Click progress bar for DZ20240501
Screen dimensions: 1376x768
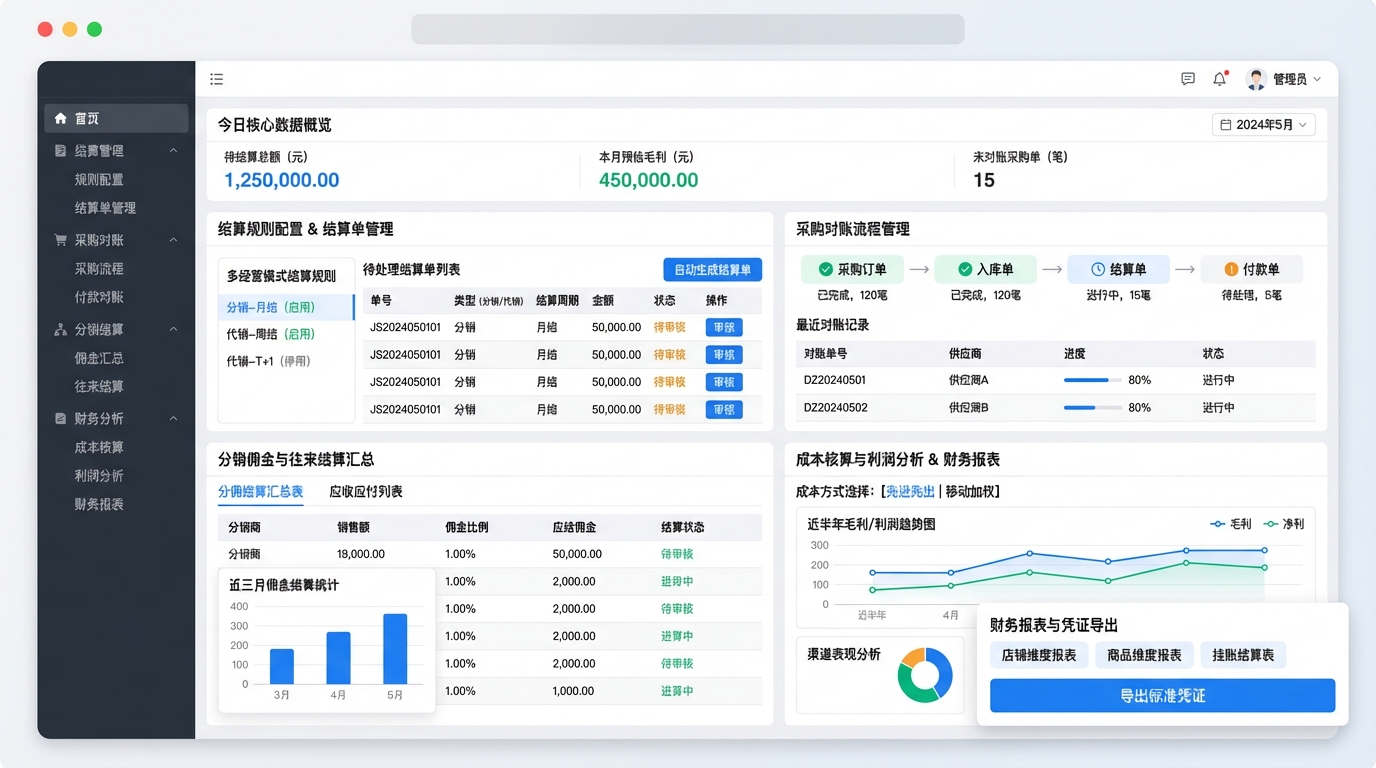click(1094, 380)
